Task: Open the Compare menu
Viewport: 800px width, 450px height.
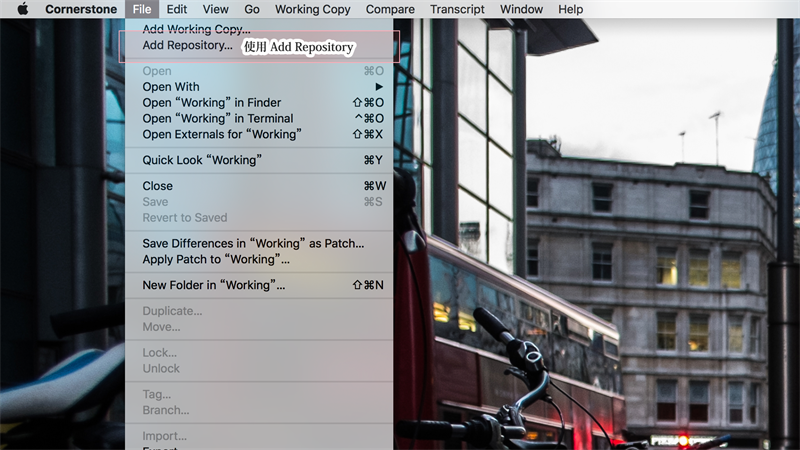Action: point(390,9)
